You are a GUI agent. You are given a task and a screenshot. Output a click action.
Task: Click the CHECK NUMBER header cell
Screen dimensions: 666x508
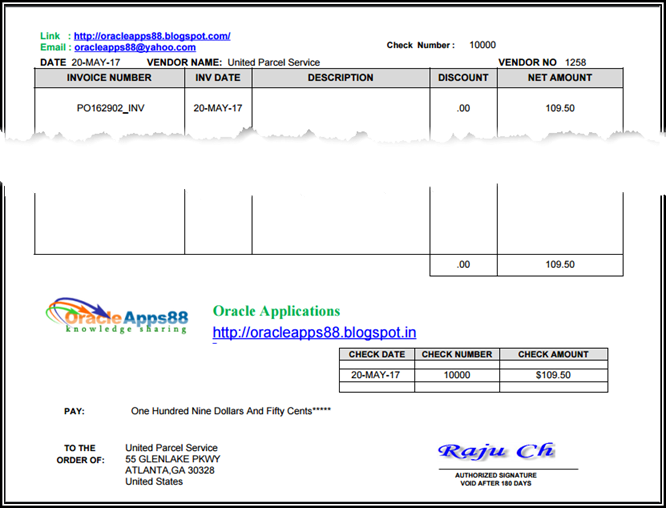457,354
